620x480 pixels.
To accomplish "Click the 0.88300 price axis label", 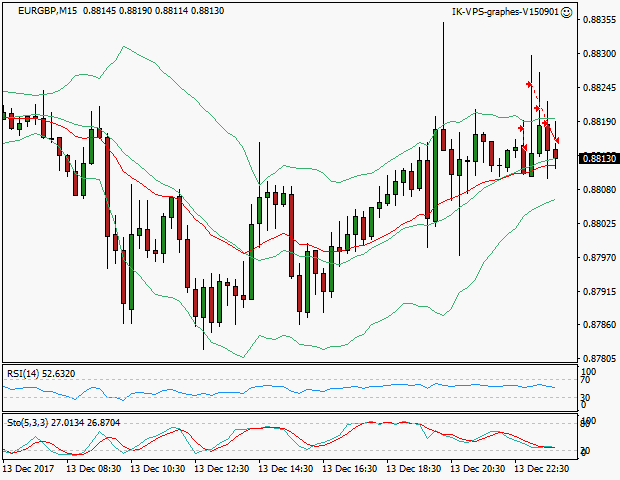I will click(x=598, y=54).
